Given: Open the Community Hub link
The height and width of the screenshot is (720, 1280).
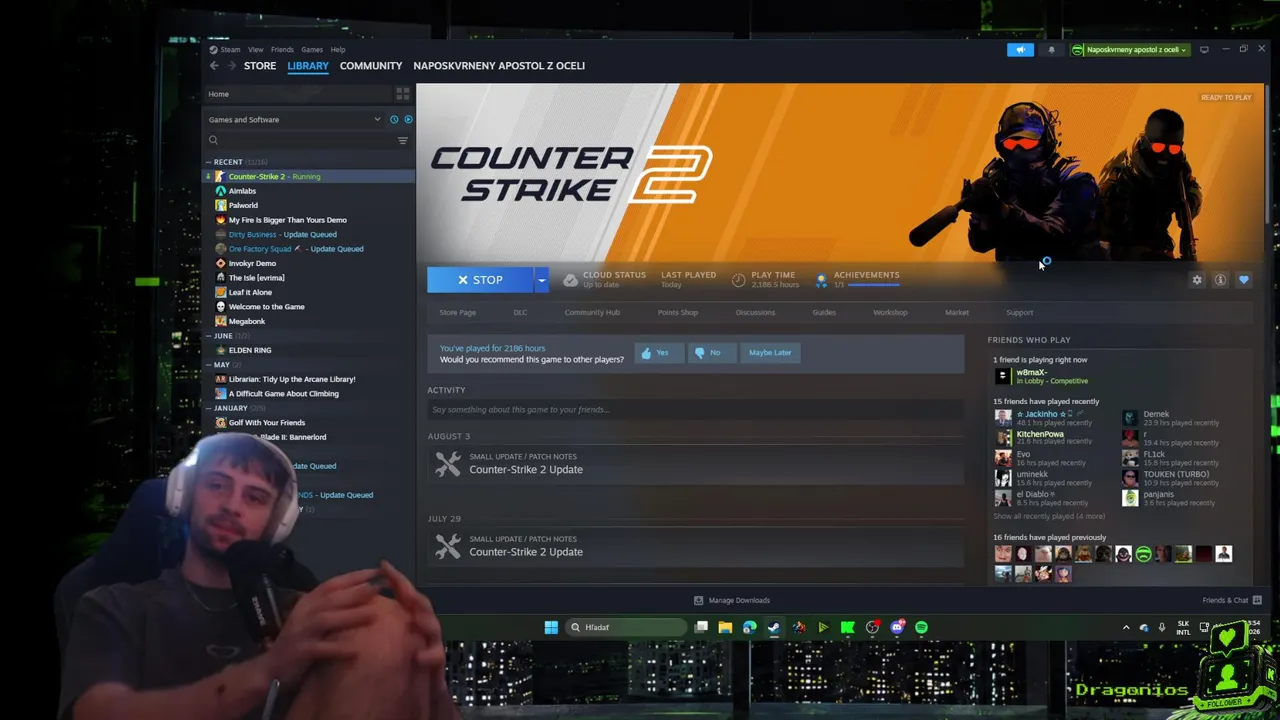Looking at the screenshot, I should point(592,313).
